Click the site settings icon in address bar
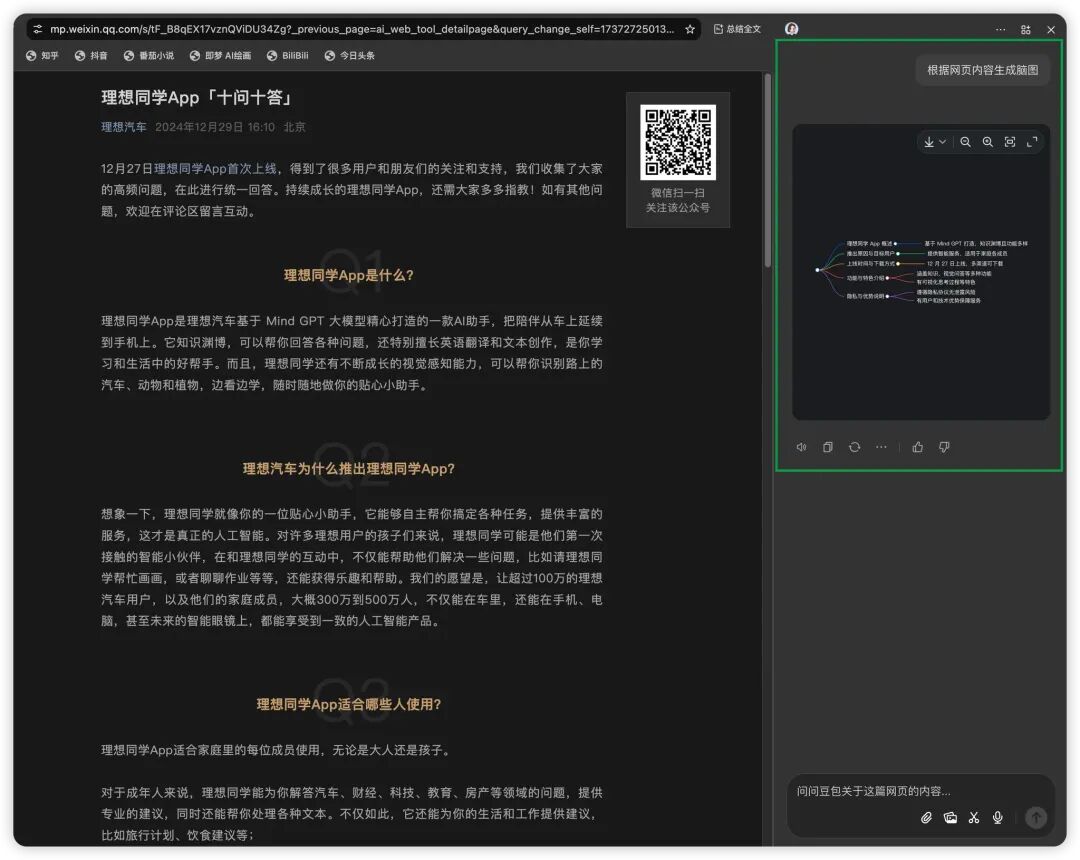Viewport: 1080px width, 860px height. [x=38, y=29]
